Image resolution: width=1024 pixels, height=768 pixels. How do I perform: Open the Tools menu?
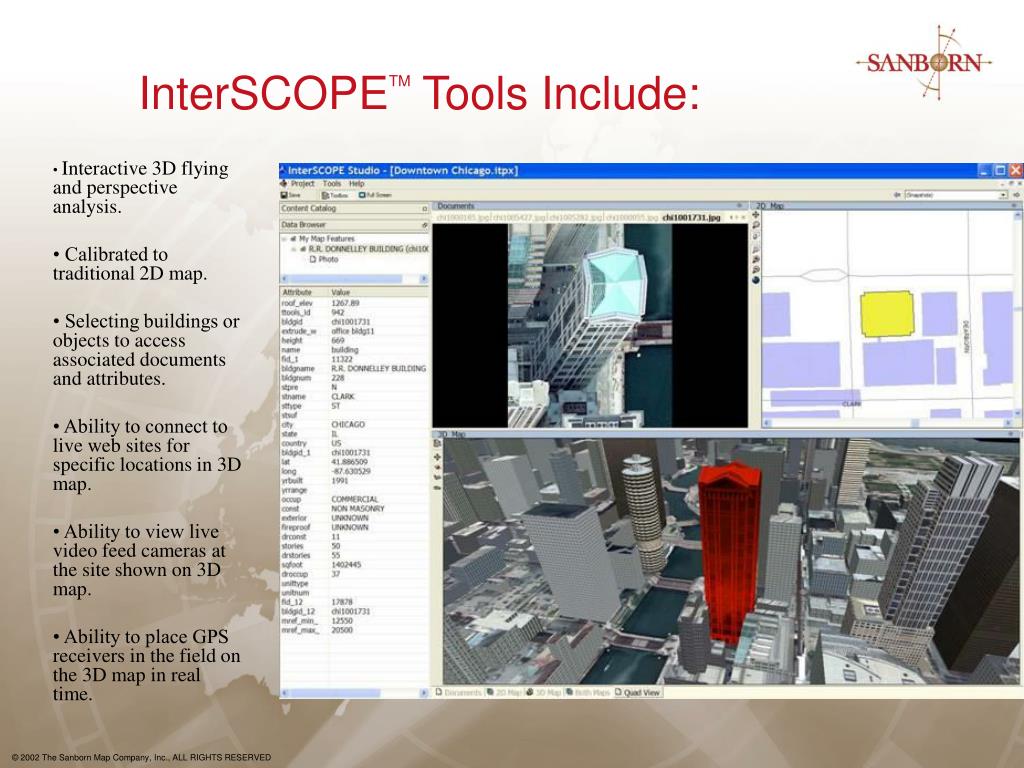(332, 184)
